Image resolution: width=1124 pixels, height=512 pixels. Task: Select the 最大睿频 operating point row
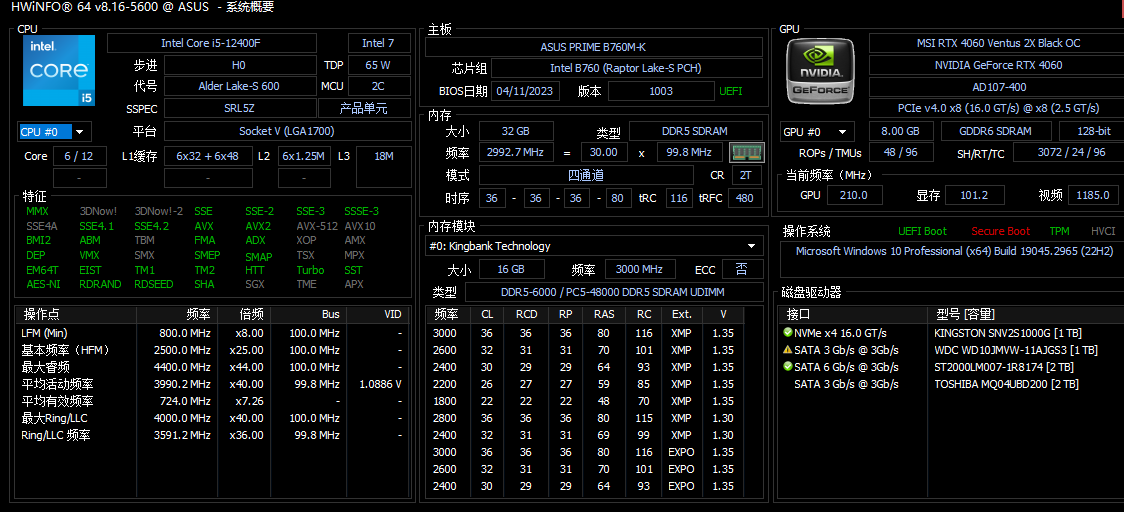click(212, 367)
